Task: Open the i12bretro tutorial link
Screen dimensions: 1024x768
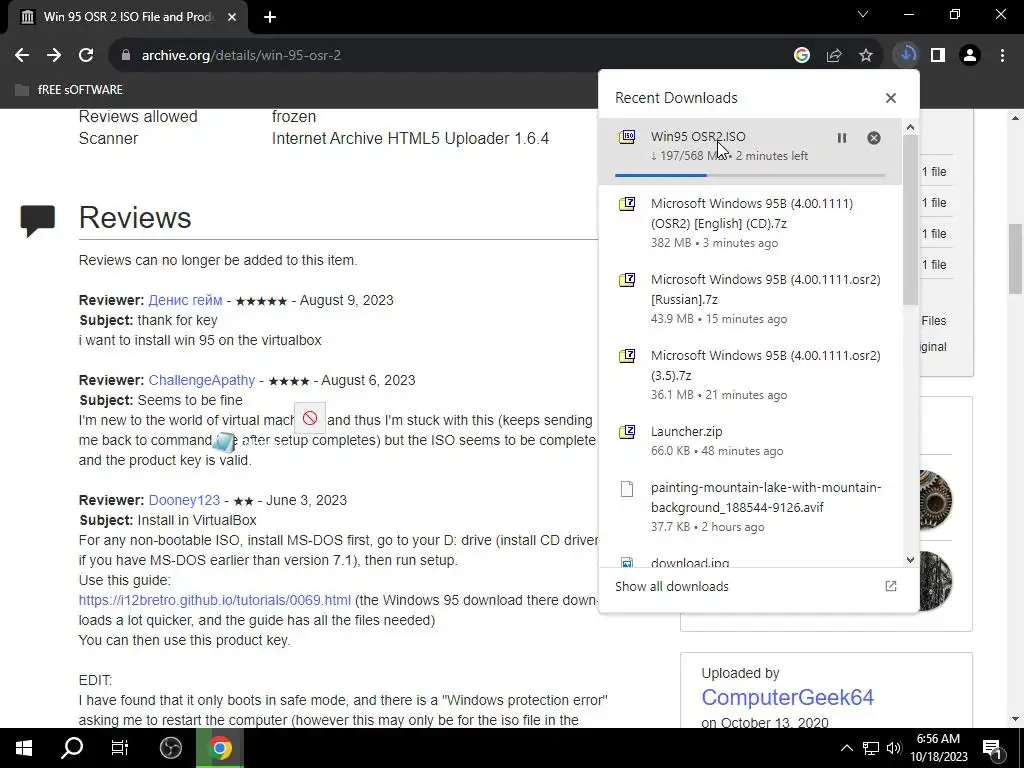Action: 215,600
